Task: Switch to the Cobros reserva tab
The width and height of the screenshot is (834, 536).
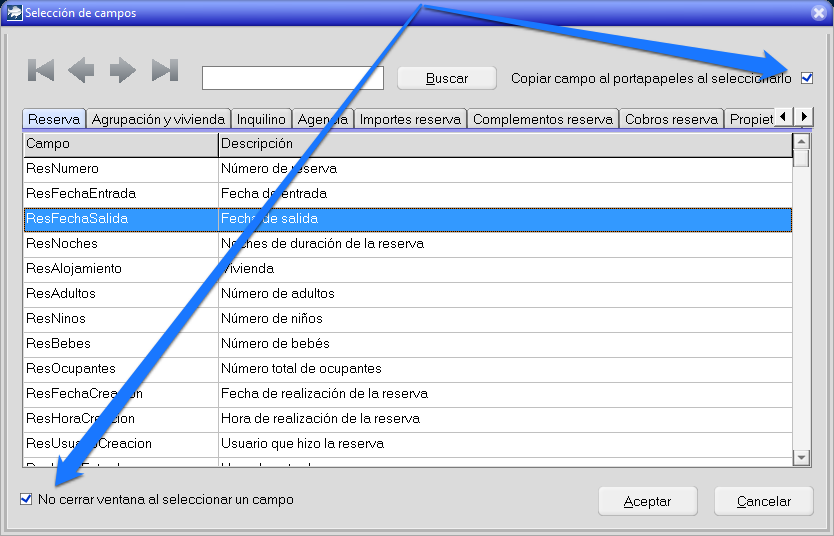Action: pyautogui.click(x=671, y=119)
